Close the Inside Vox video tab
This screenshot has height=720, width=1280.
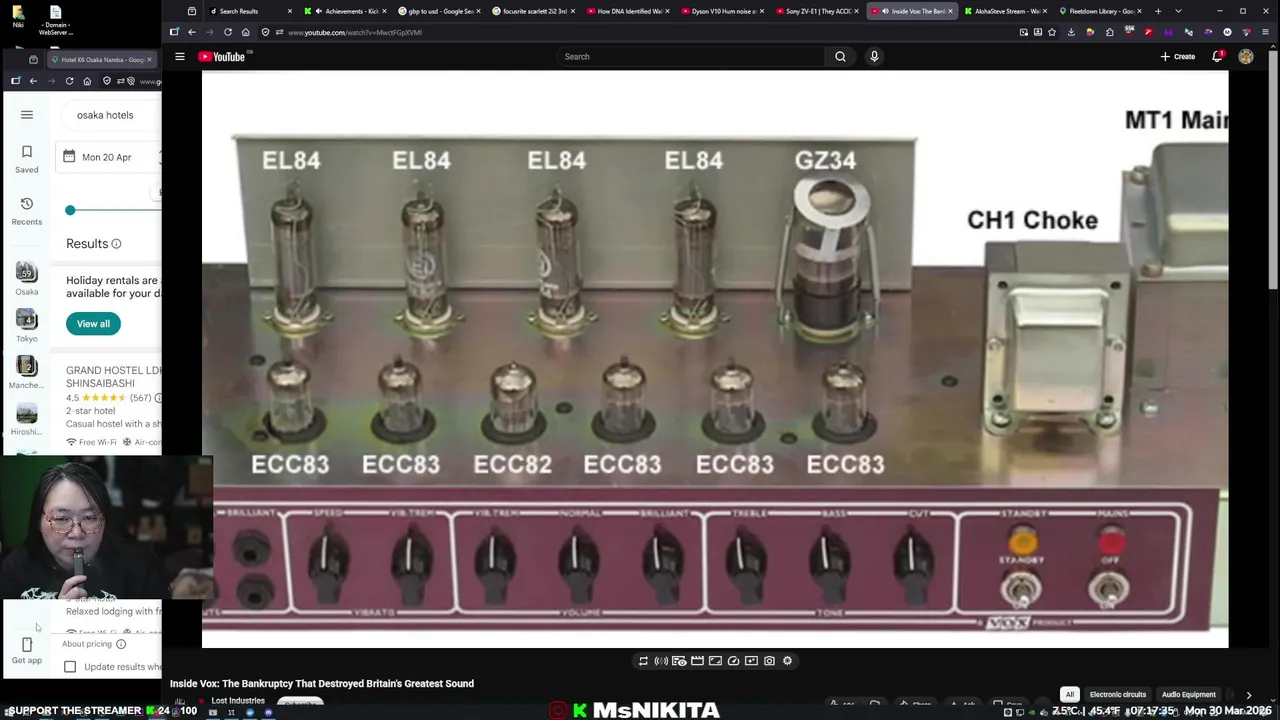(x=950, y=11)
